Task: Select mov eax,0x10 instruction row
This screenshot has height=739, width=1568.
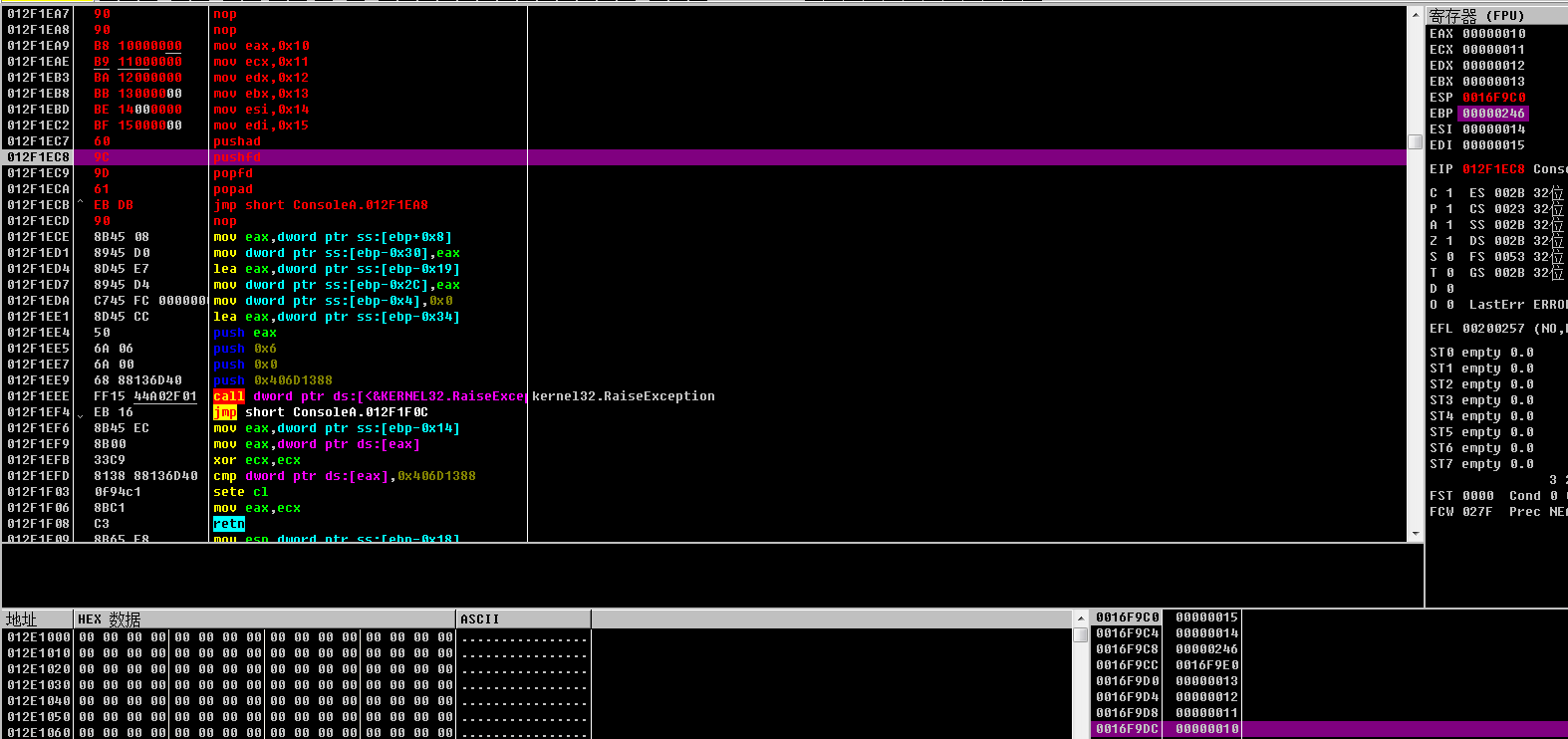Action: pos(261,46)
